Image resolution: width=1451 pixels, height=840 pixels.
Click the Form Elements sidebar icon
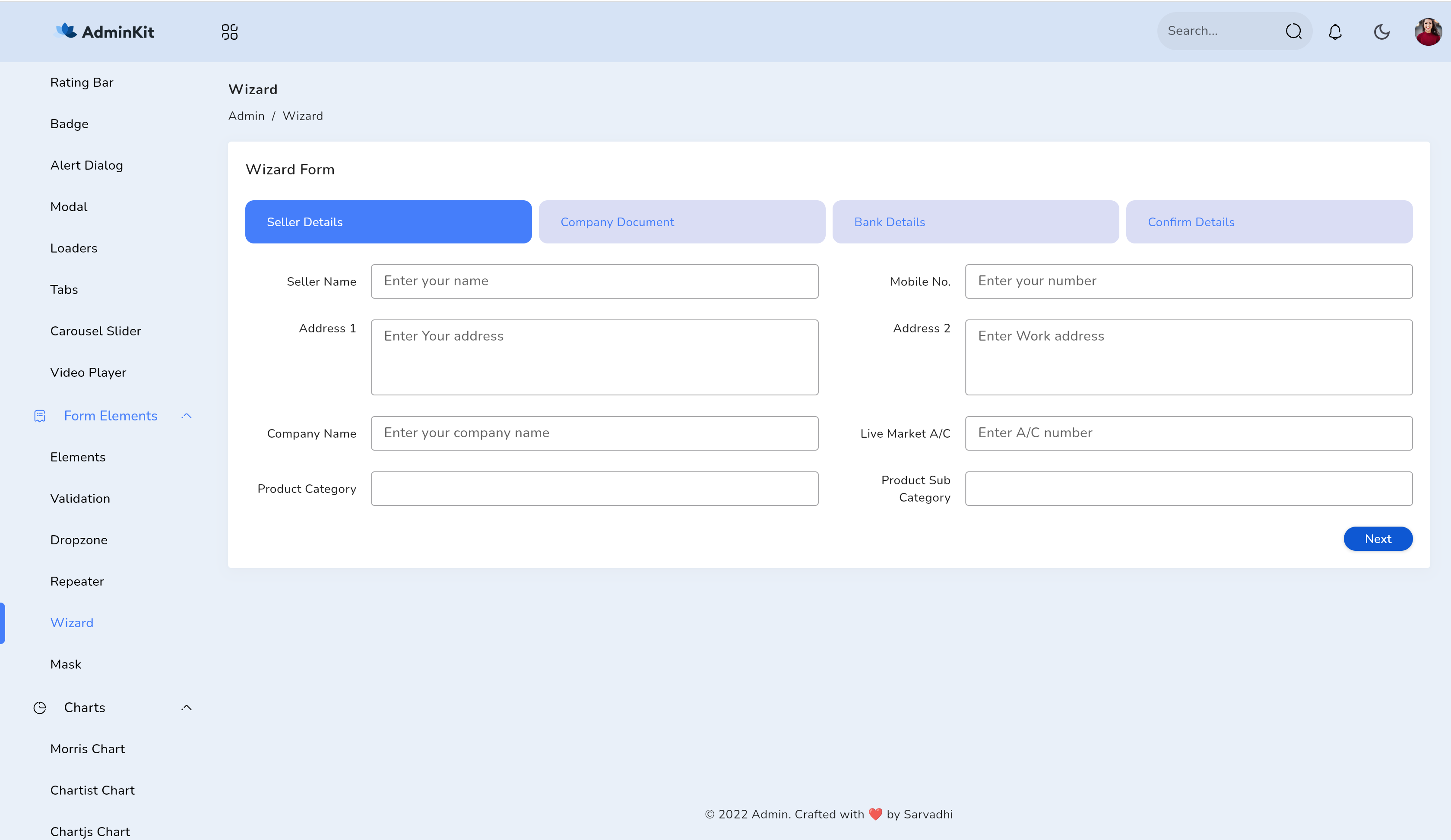(x=39, y=415)
